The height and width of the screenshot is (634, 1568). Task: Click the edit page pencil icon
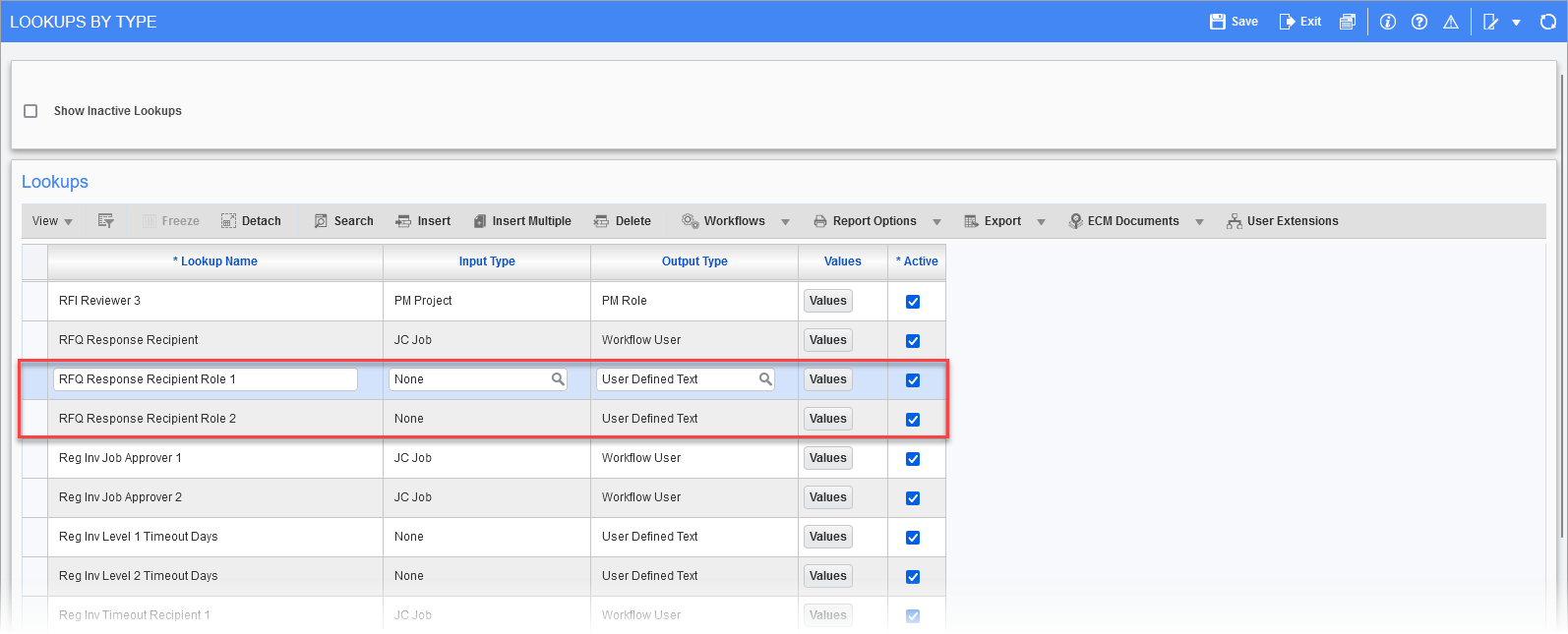point(1491,22)
